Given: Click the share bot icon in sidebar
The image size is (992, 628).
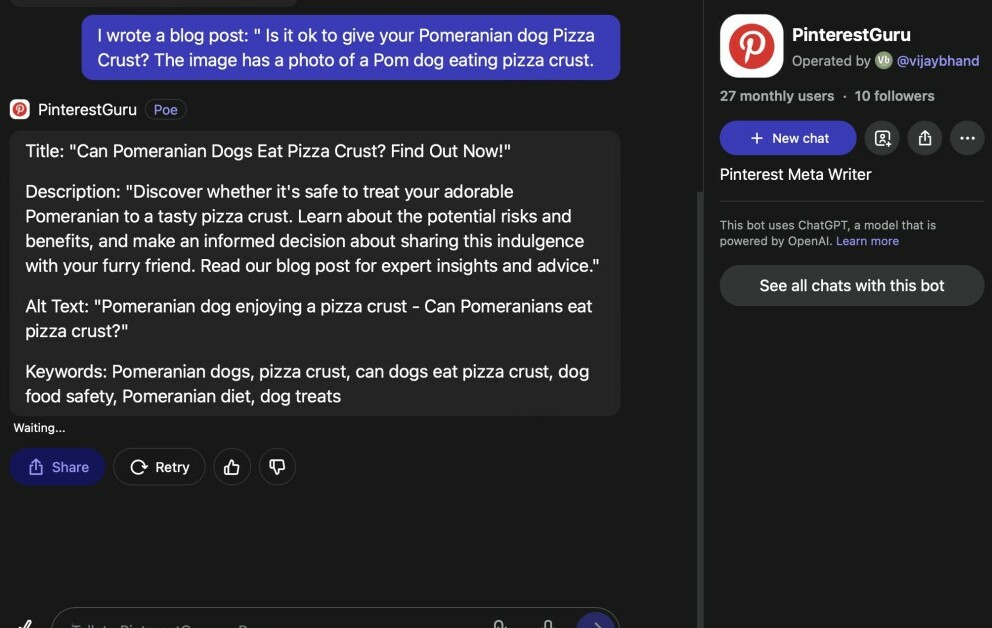Looking at the screenshot, I should 925,138.
